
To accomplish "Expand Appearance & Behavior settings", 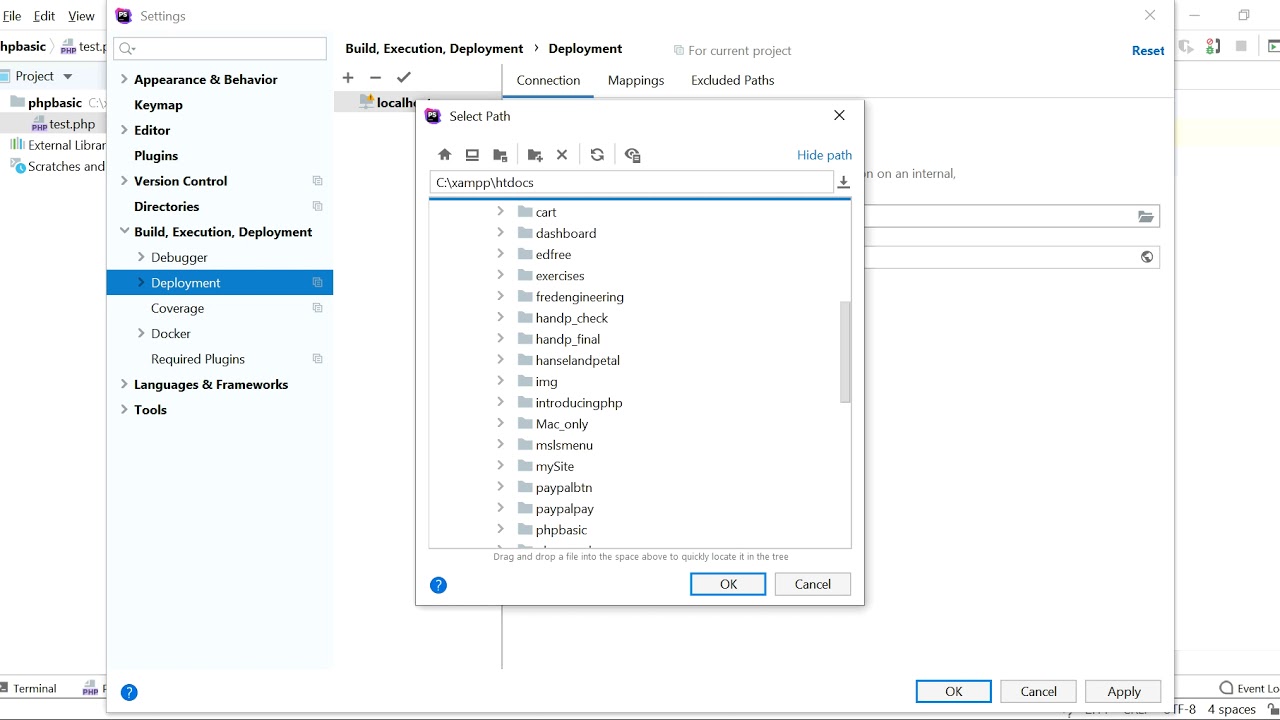I will point(124,79).
